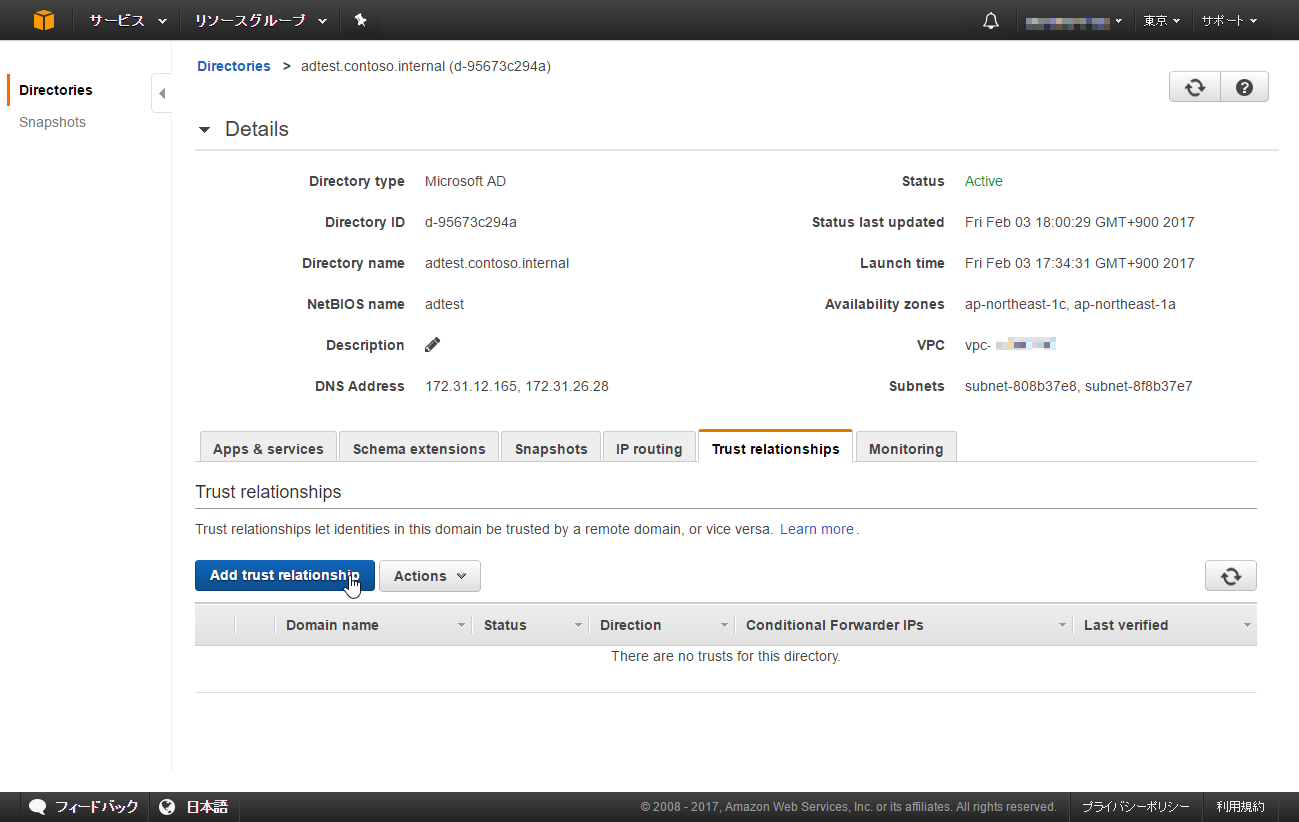The height and width of the screenshot is (822, 1299).
Task: Select the Trust relationships tab
Action: [x=775, y=448]
